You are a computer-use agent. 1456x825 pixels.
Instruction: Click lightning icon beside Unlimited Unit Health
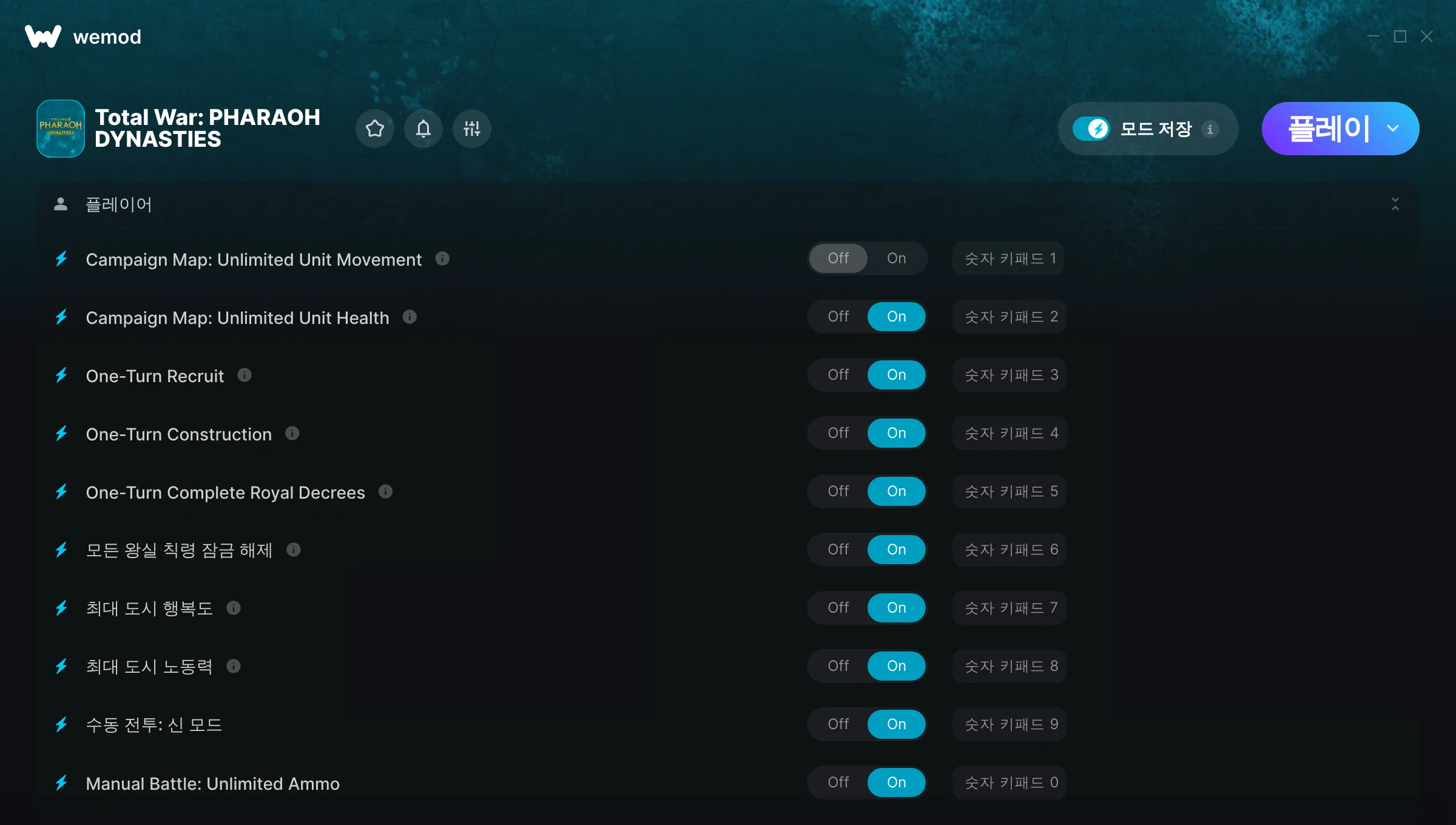pyautogui.click(x=61, y=317)
